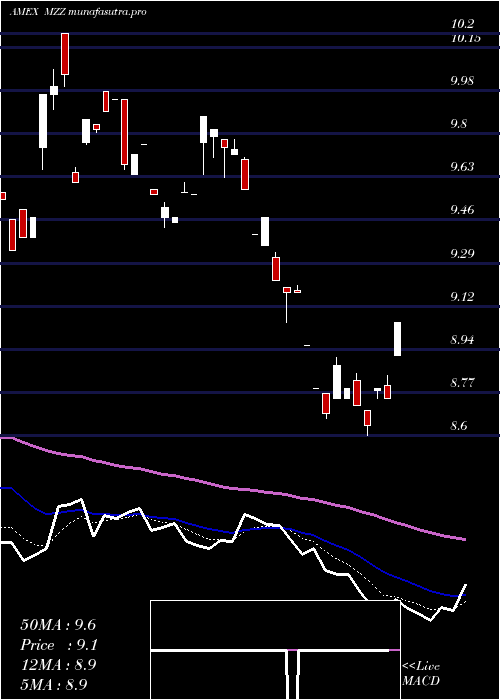Click the <<Live MACD label

click(421, 674)
